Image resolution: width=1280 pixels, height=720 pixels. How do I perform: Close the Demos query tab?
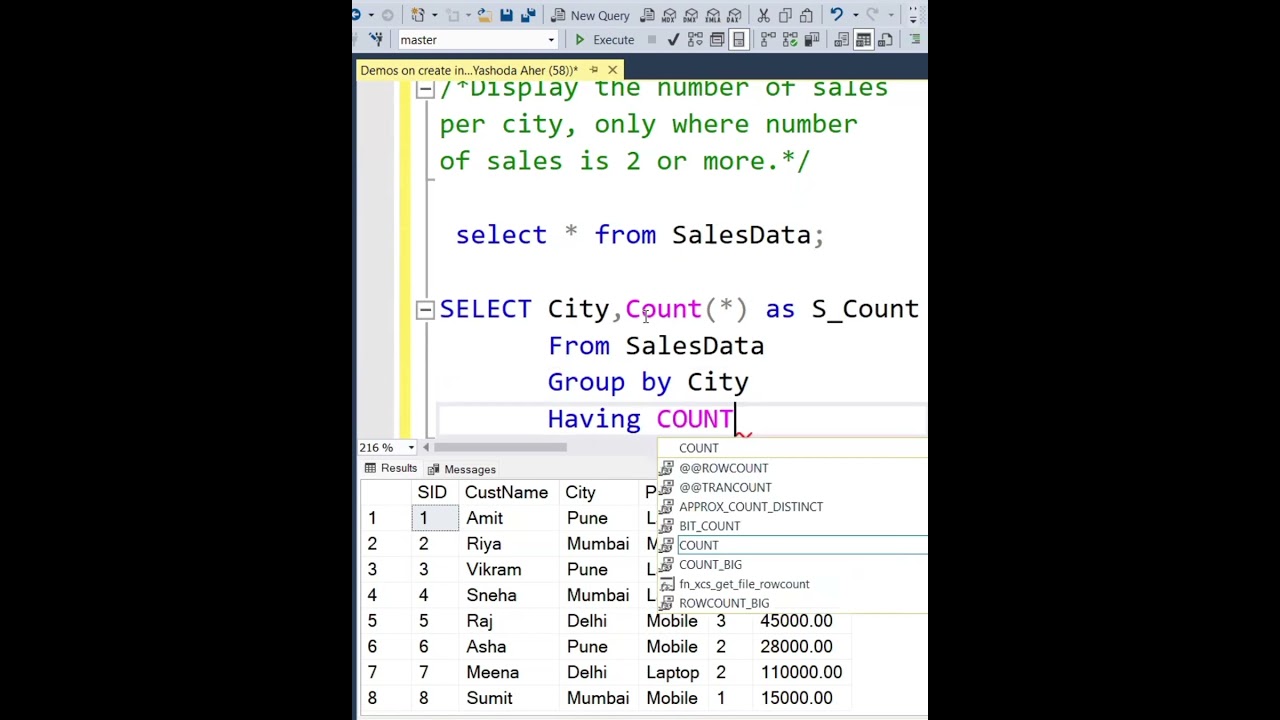612,70
